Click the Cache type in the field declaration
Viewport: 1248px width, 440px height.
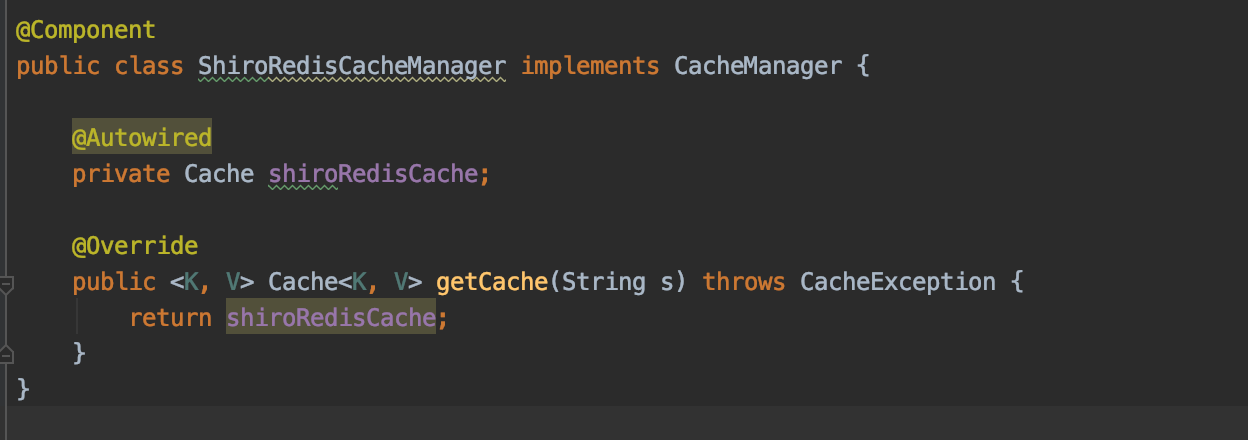(x=219, y=173)
